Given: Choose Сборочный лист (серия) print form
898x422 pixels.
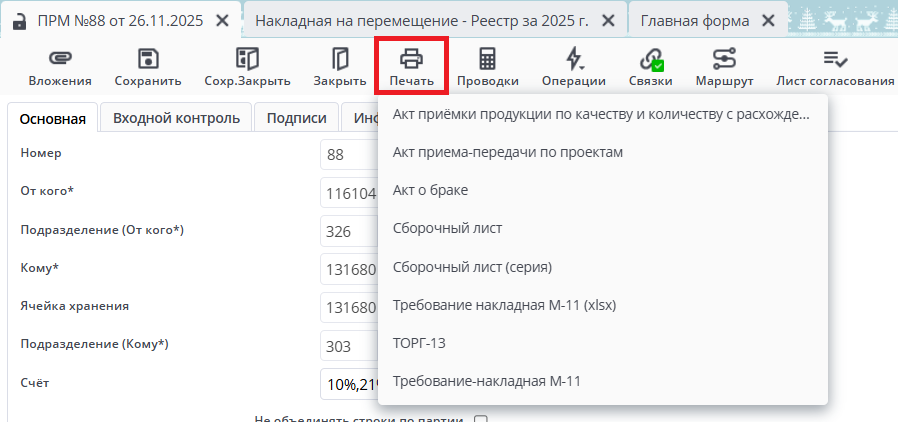Looking at the screenshot, I should pyautogui.click(x=602, y=267).
